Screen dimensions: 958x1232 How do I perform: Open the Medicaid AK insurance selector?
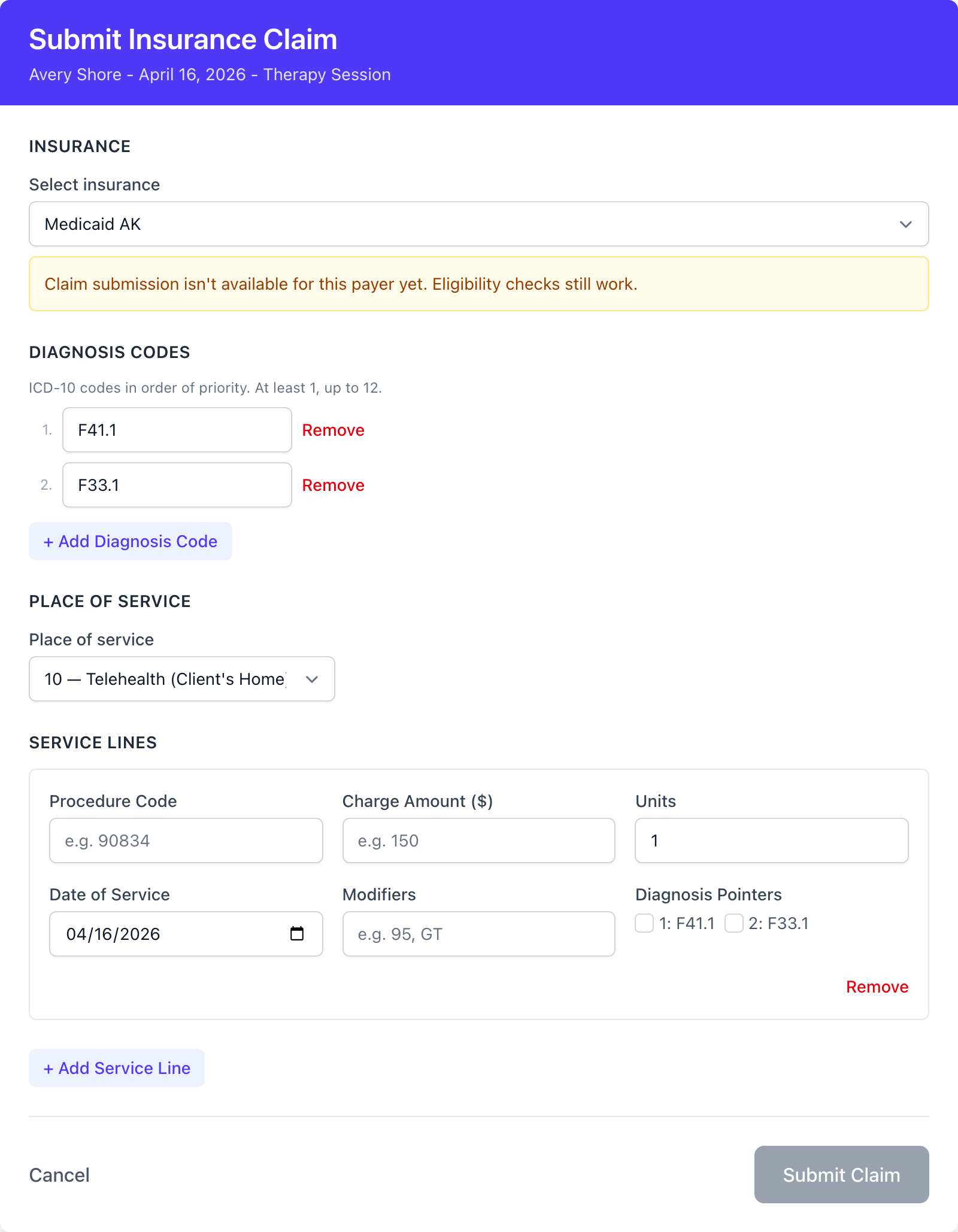coord(478,224)
